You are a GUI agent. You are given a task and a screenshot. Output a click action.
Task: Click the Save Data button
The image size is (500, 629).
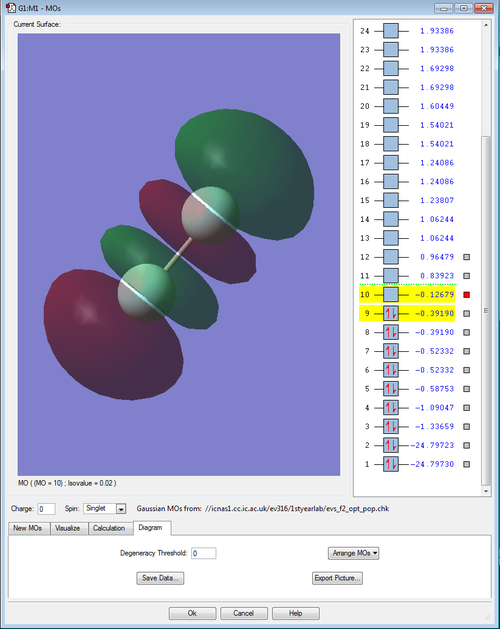point(160,578)
